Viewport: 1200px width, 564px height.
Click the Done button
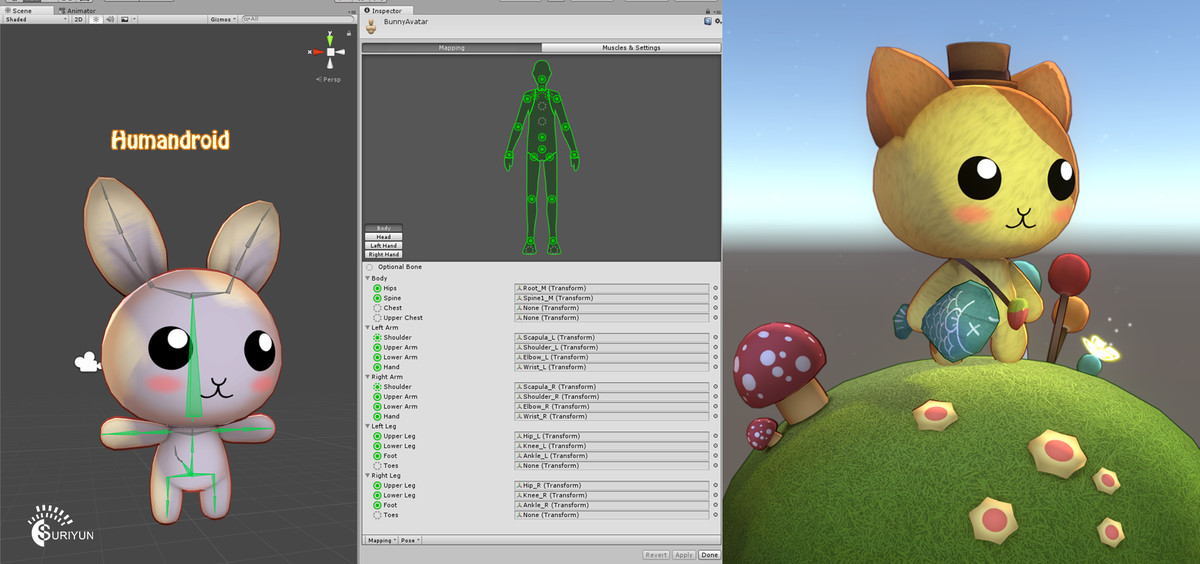709,554
